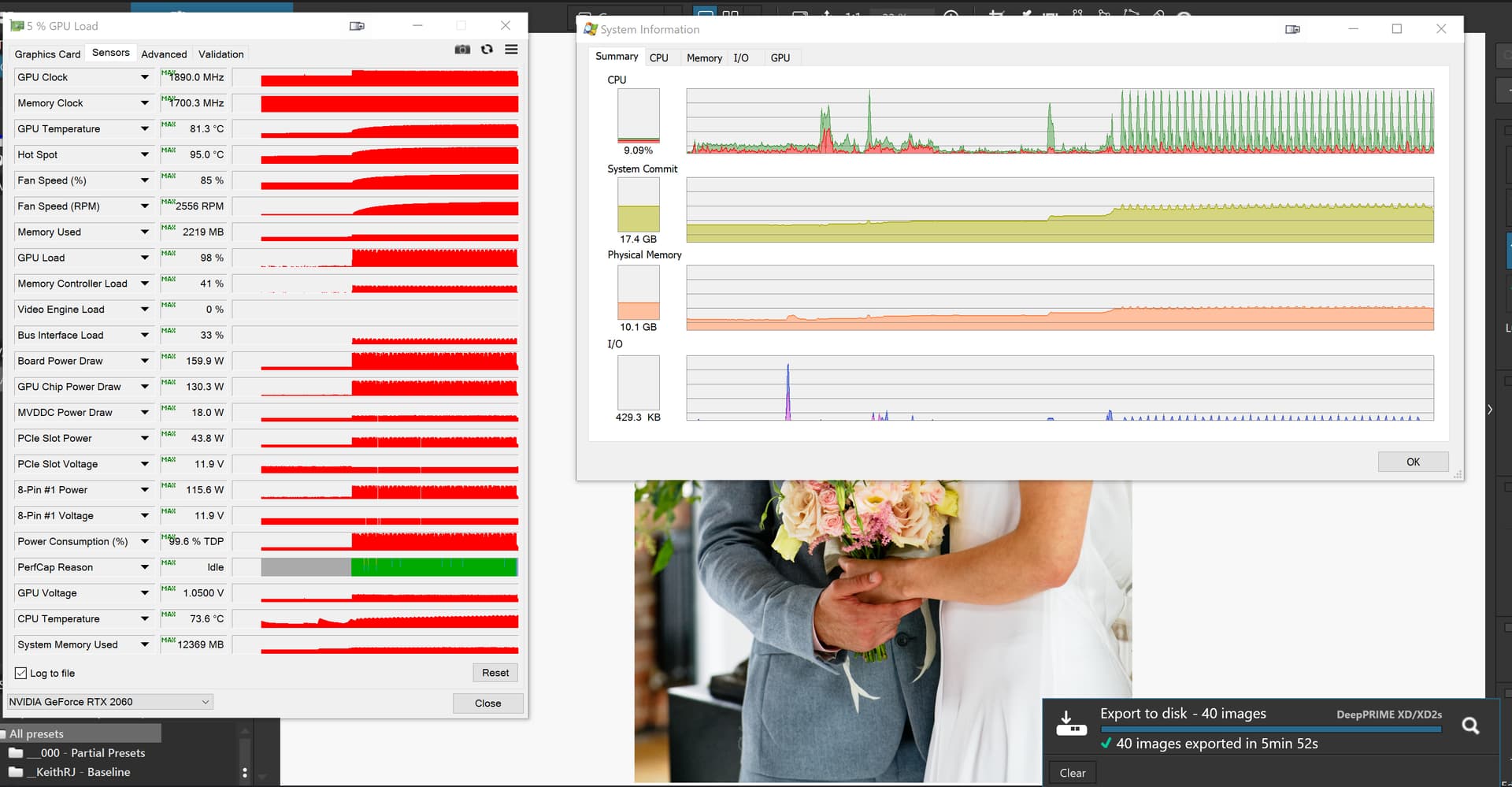The image size is (1512, 787).
Task: Take a GPU-Z screenshot with camera icon
Action: click(462, 50)
